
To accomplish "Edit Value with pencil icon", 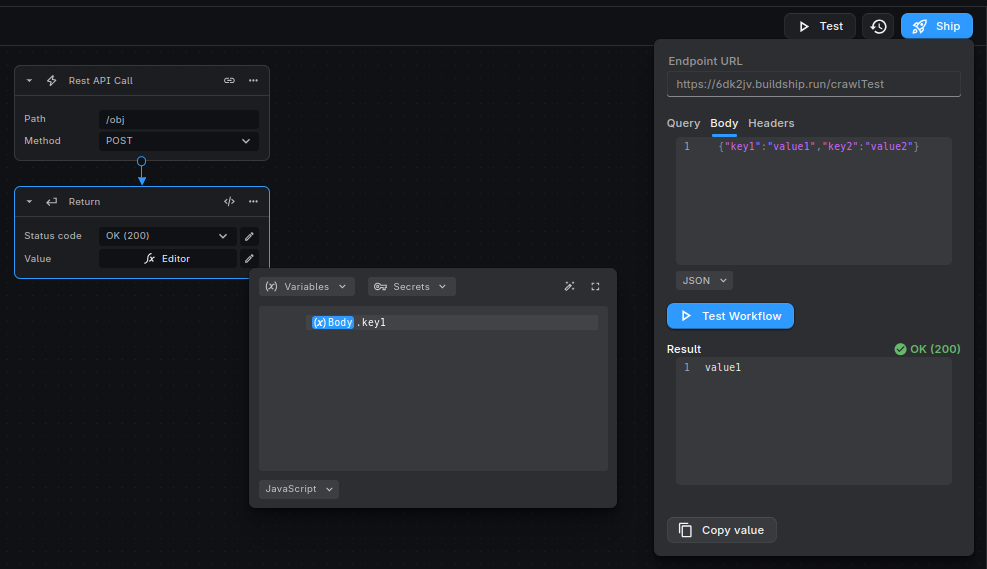I will [x=249, y=259].
